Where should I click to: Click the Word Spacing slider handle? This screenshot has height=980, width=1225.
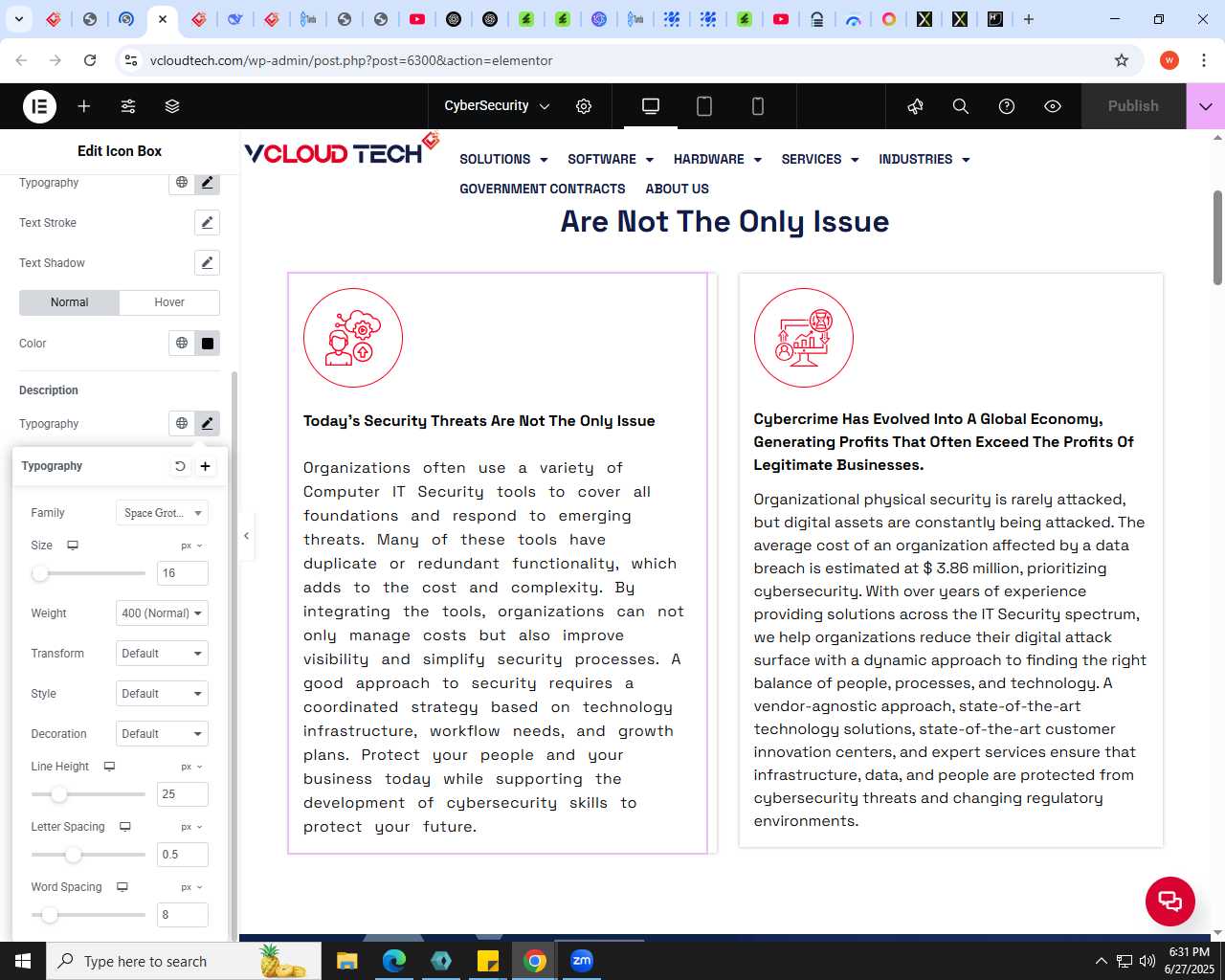49,915
